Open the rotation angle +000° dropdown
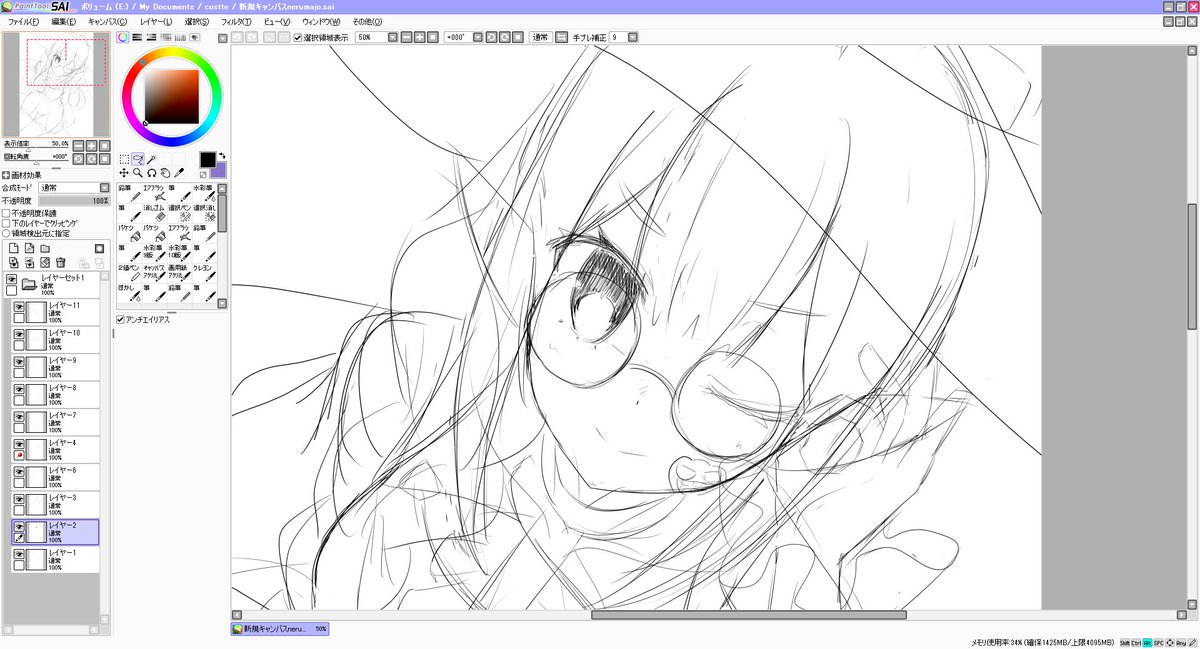The width and height of the screenshot is (1200, 649). 478,37
